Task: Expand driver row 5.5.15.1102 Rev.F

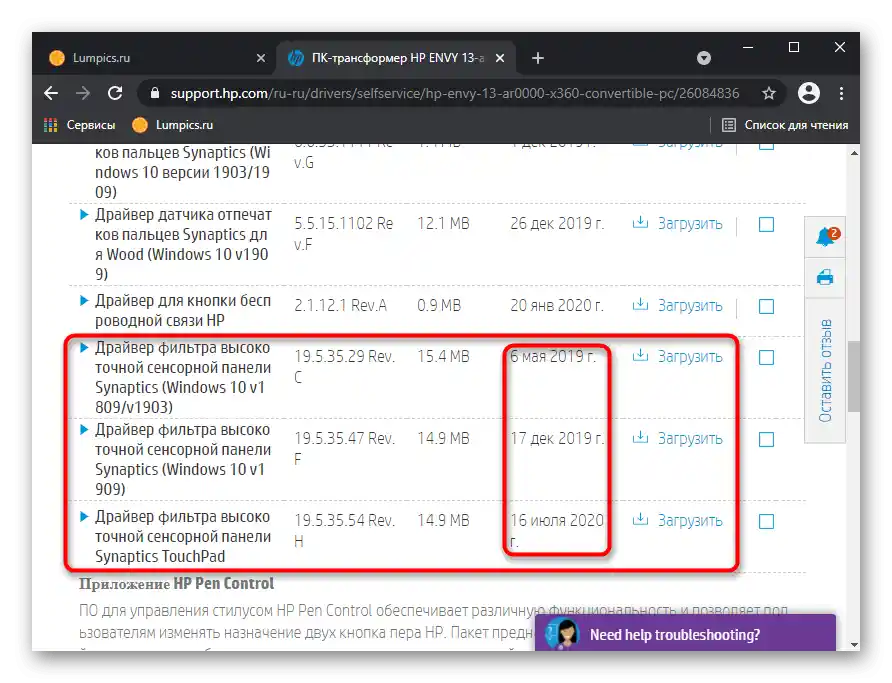Action: pyautogui.click(x=84, y=215)
